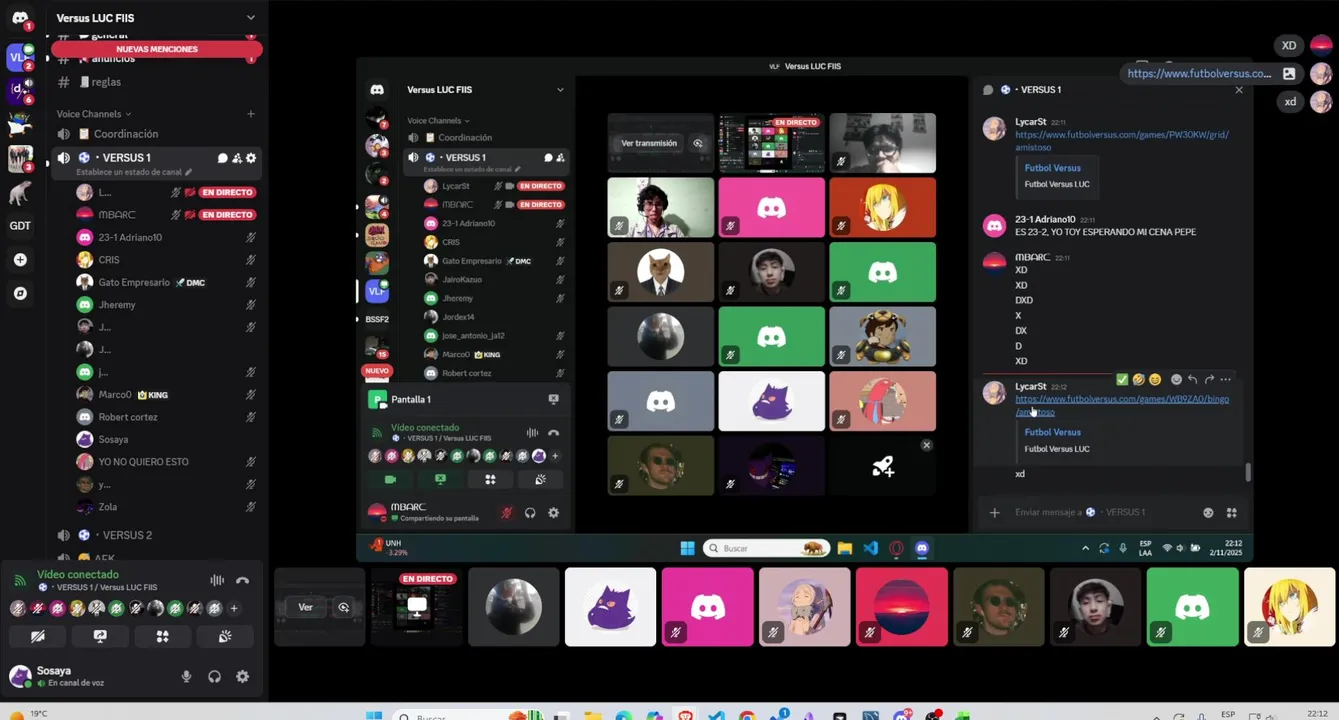1339x720 pixels.
Task: Open Discord direct messages home icon
Action: (x=20, y=18)
